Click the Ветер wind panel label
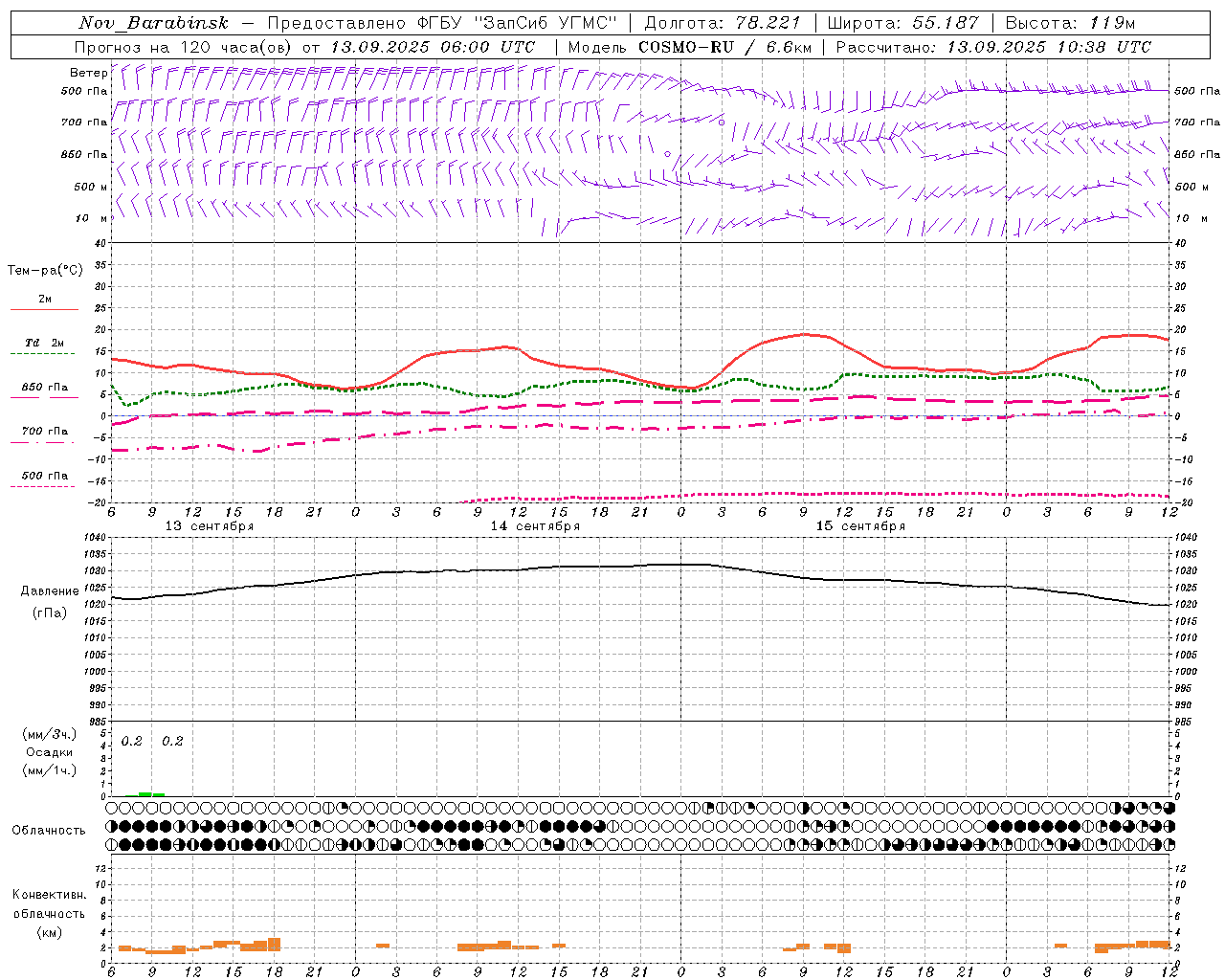 88,73
